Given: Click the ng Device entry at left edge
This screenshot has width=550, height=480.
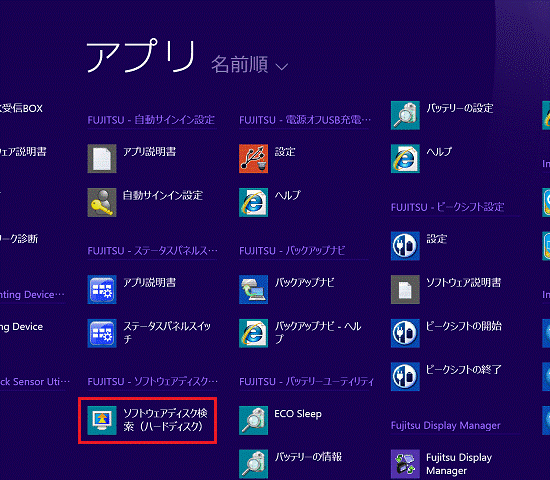Looking at the screenshot, I should [x=21, y=327].
